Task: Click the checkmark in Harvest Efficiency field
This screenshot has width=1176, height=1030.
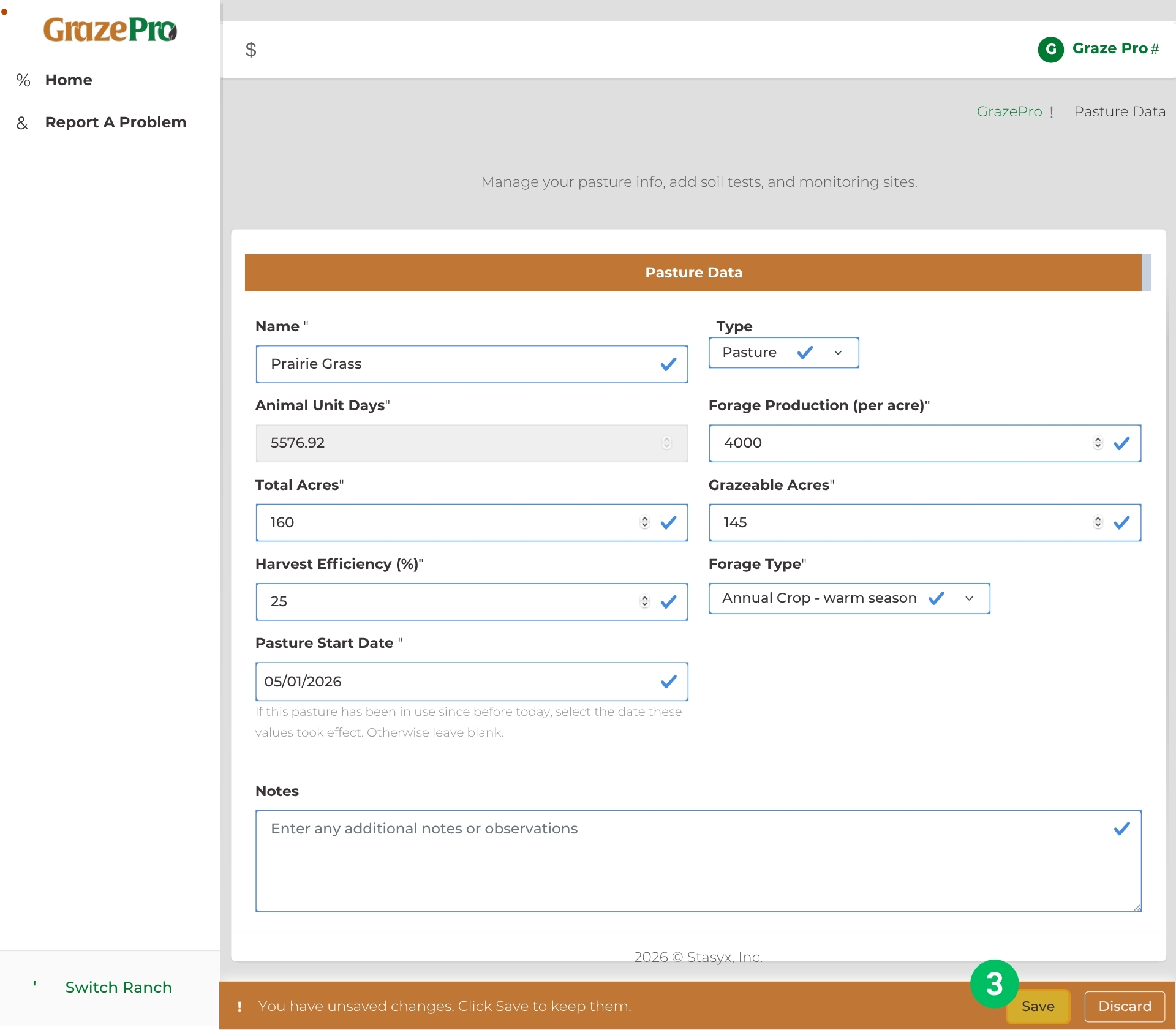Action: [668, 602]
